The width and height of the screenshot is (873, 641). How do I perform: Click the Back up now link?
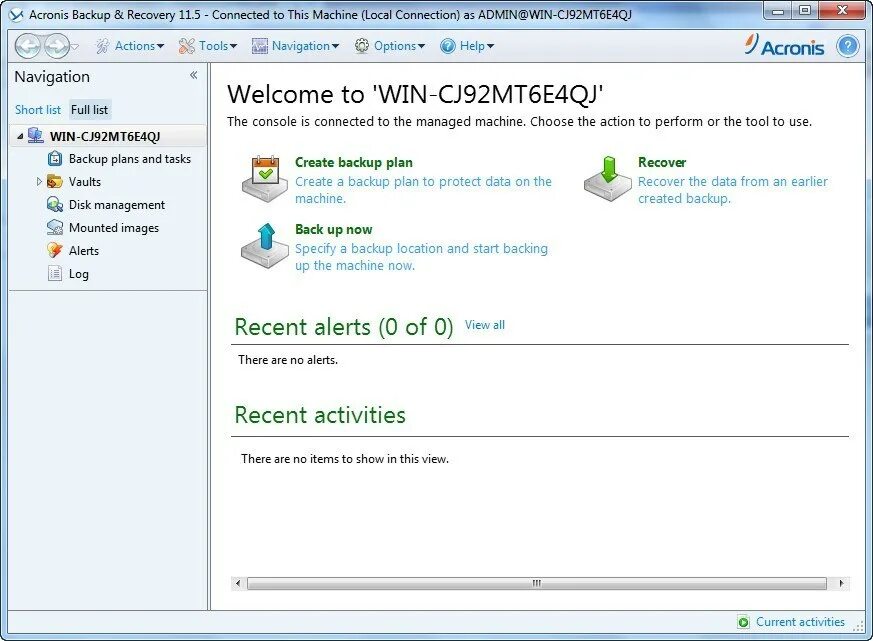[x=333, y=229]
